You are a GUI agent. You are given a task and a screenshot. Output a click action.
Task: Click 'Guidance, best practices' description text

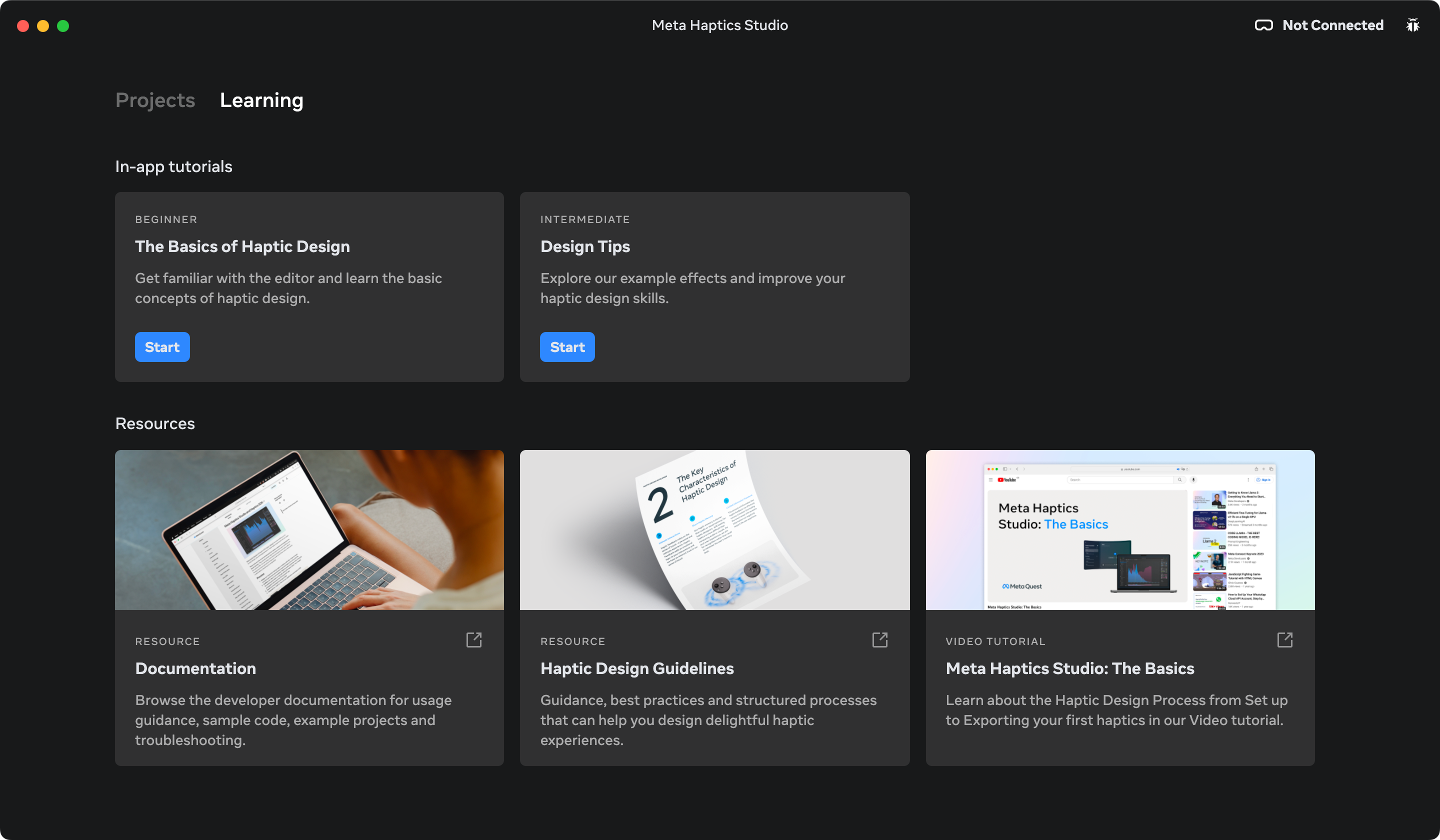click(708, 719)
